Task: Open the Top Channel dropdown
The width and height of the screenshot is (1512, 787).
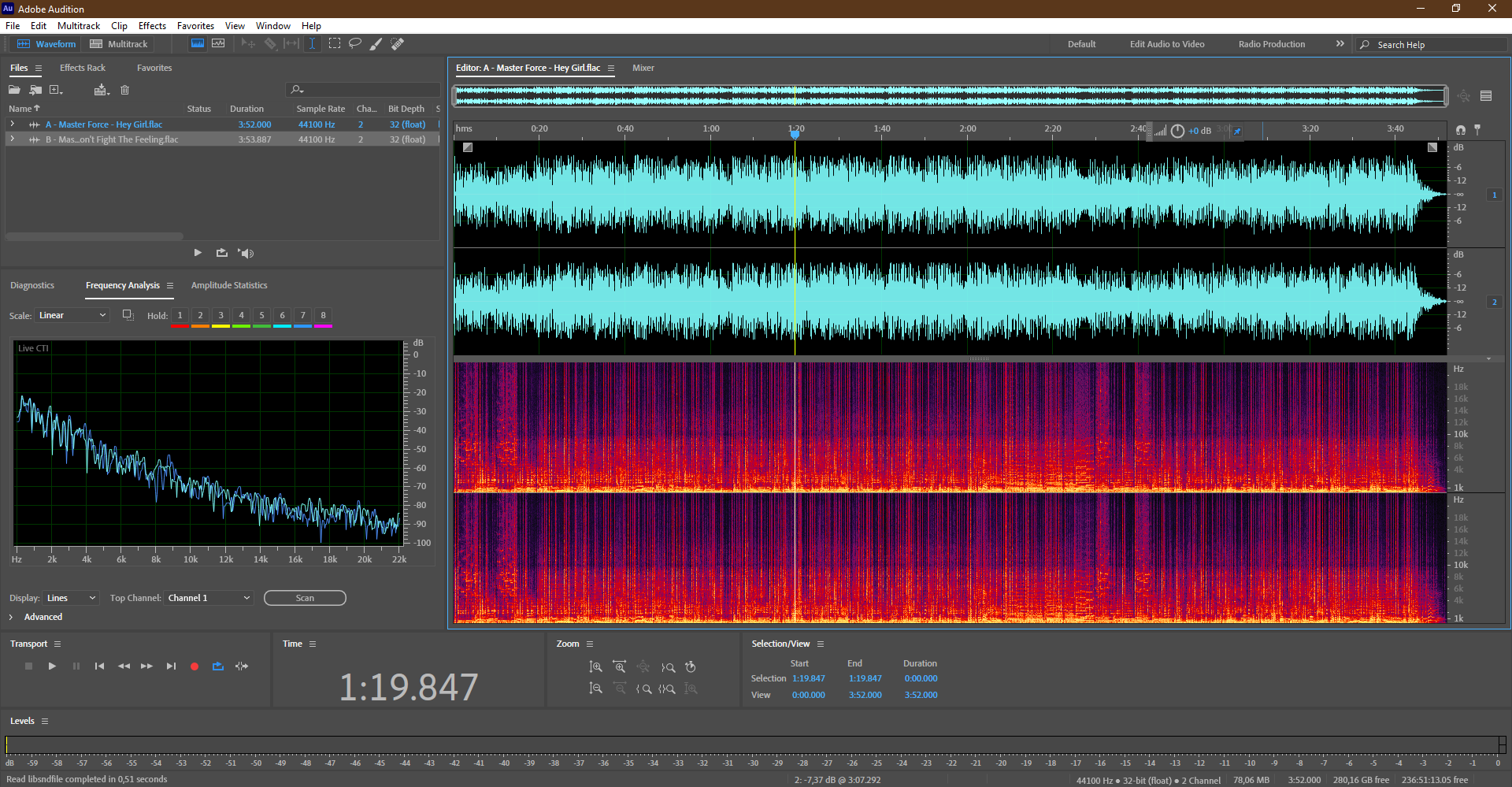Action: 209,598
